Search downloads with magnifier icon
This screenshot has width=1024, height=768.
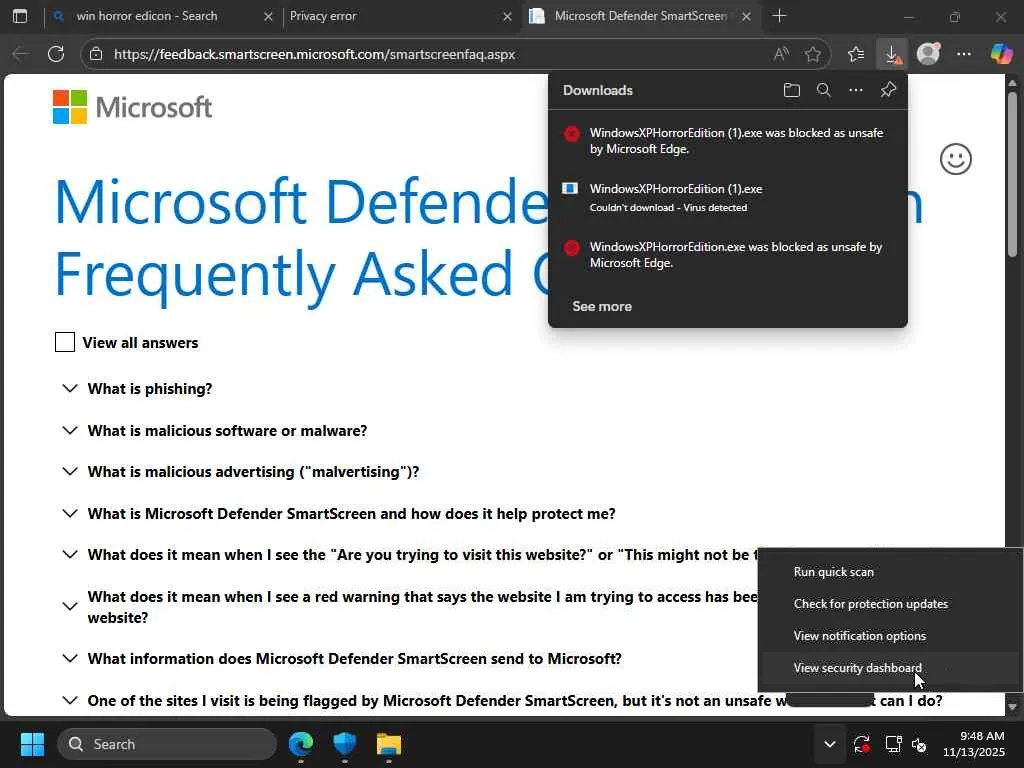click(824, 90)
